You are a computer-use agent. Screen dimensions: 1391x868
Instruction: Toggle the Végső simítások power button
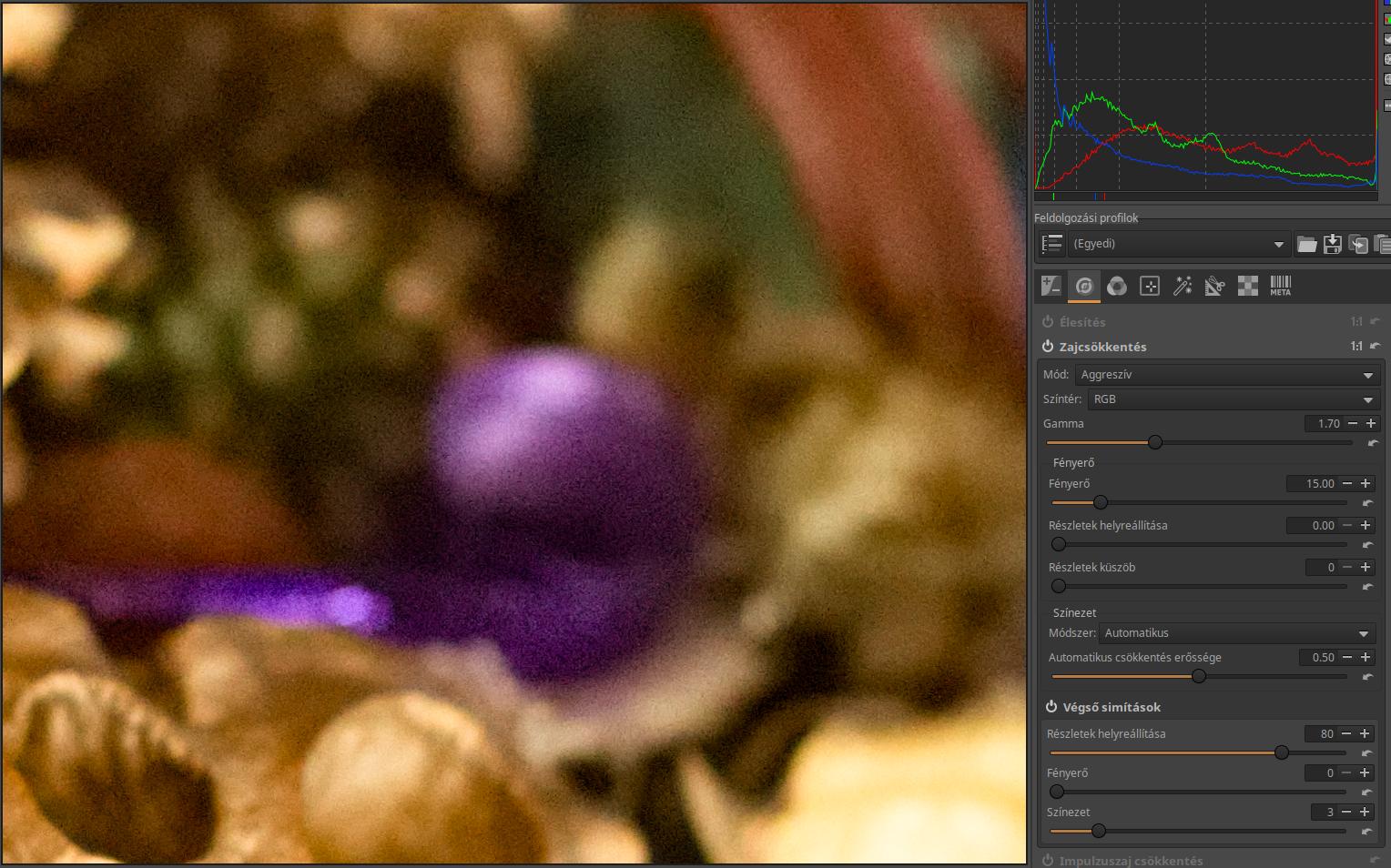pyautogui.click(x=1051, y=707)
